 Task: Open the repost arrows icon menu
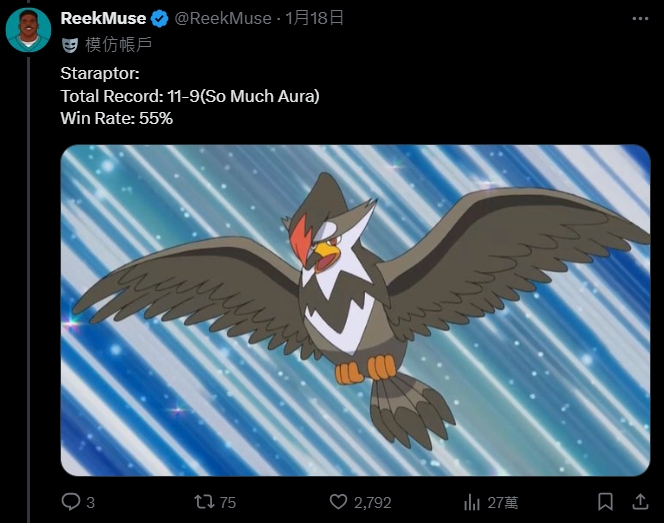(204, 502)
